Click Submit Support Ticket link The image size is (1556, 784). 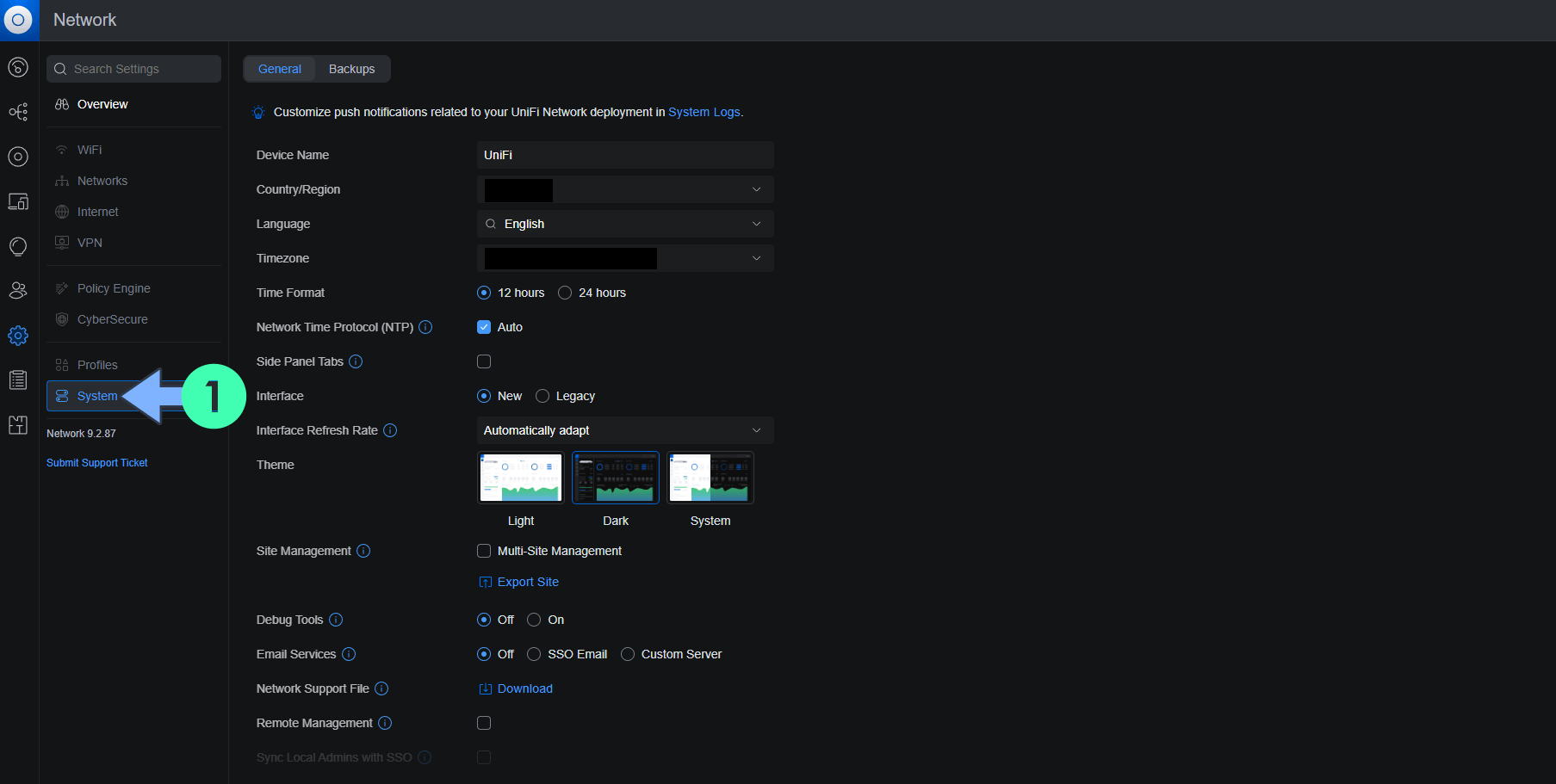click(x=97, y=463)
